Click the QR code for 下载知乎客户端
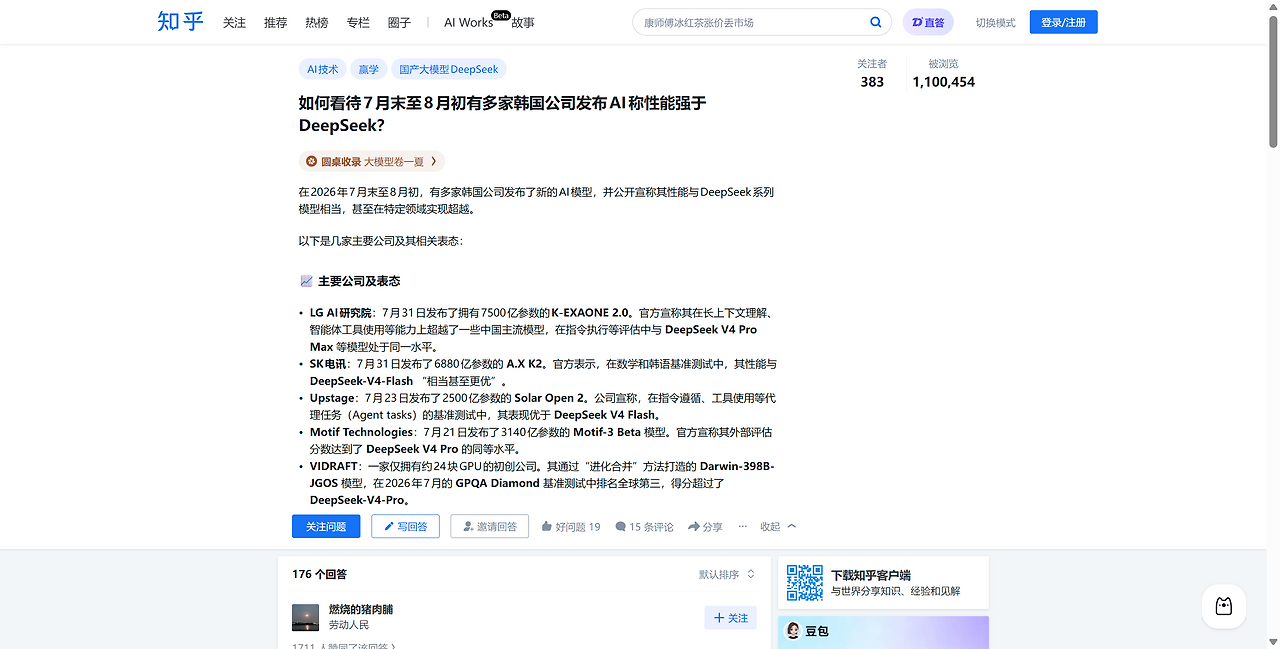 coord(805,583)
